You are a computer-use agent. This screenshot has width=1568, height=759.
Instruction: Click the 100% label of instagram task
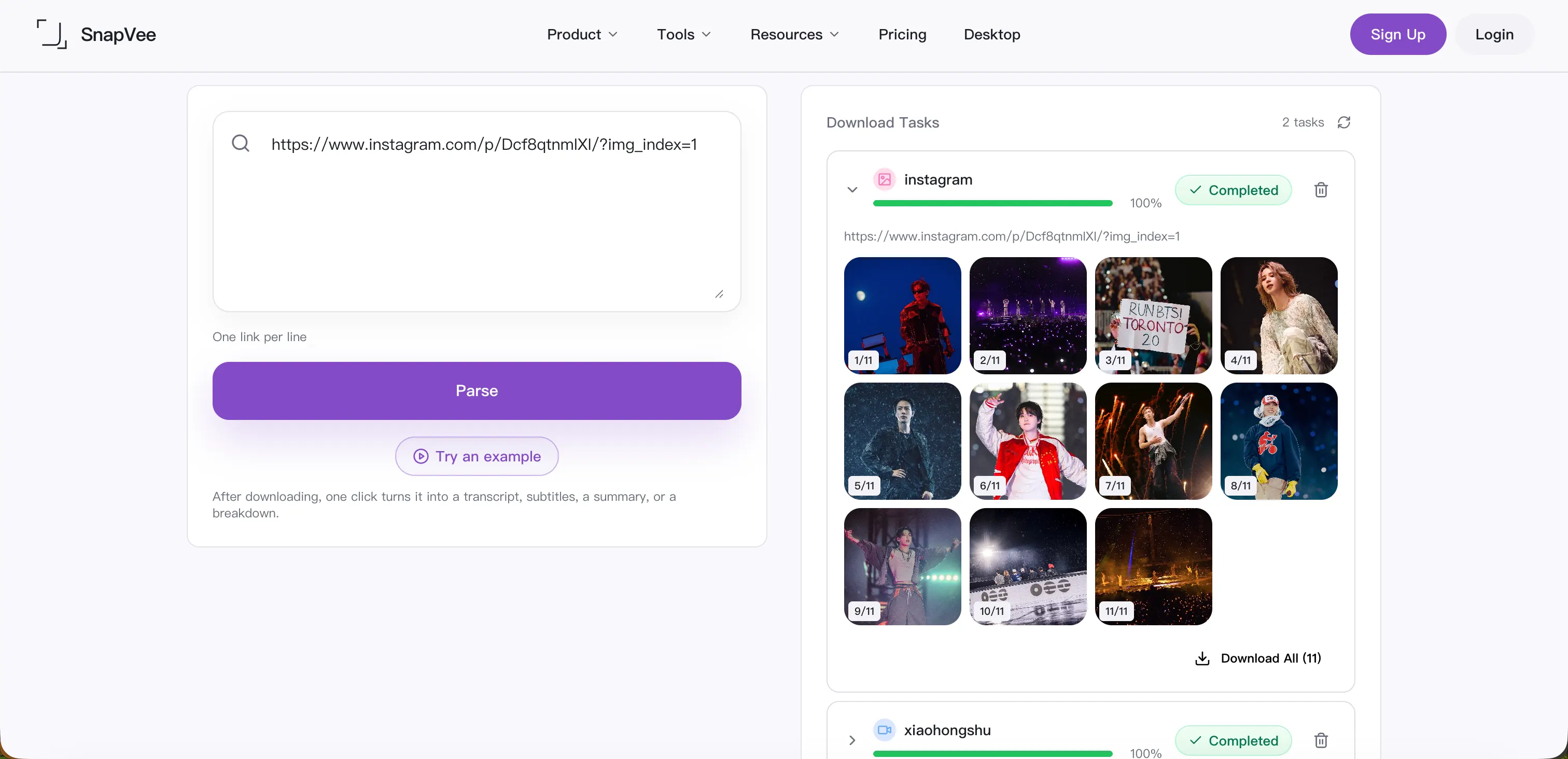click(1145, 203)
